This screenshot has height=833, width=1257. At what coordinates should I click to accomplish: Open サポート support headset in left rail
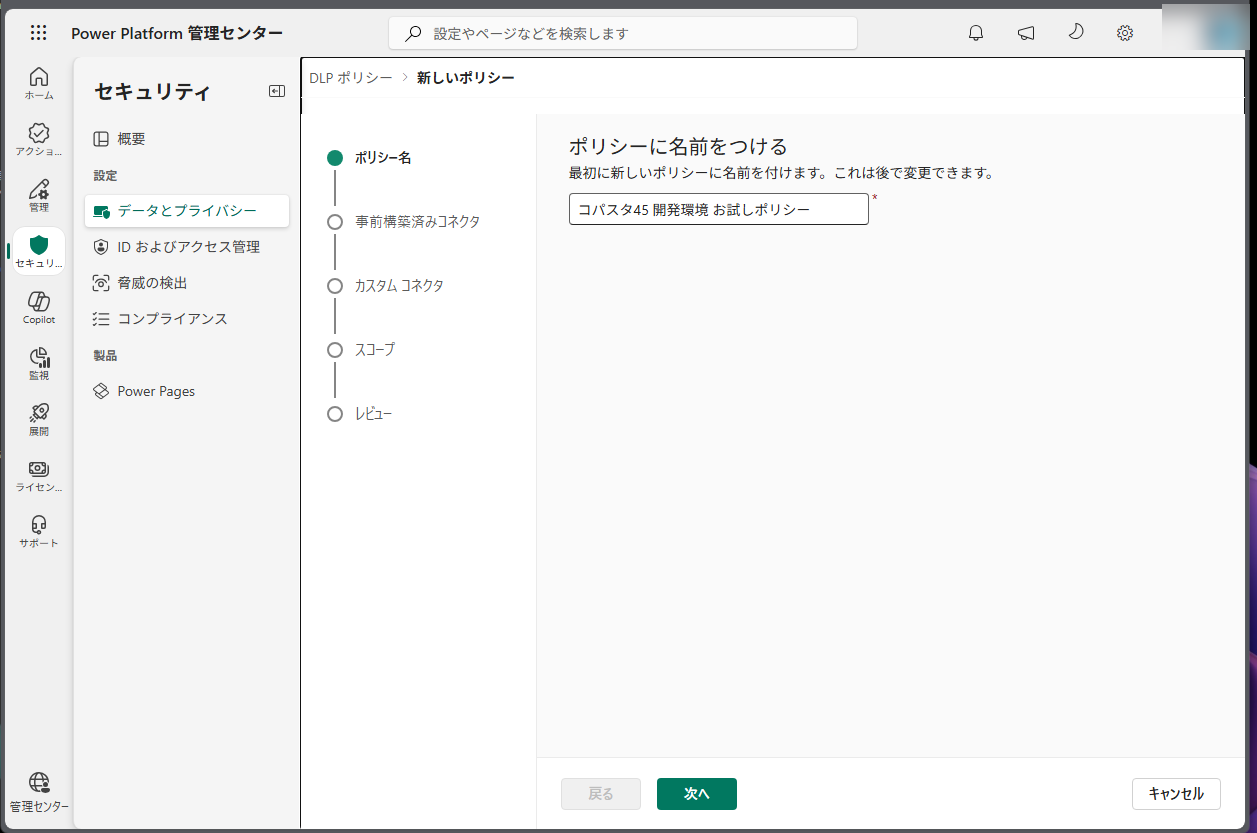coord(39,532)
